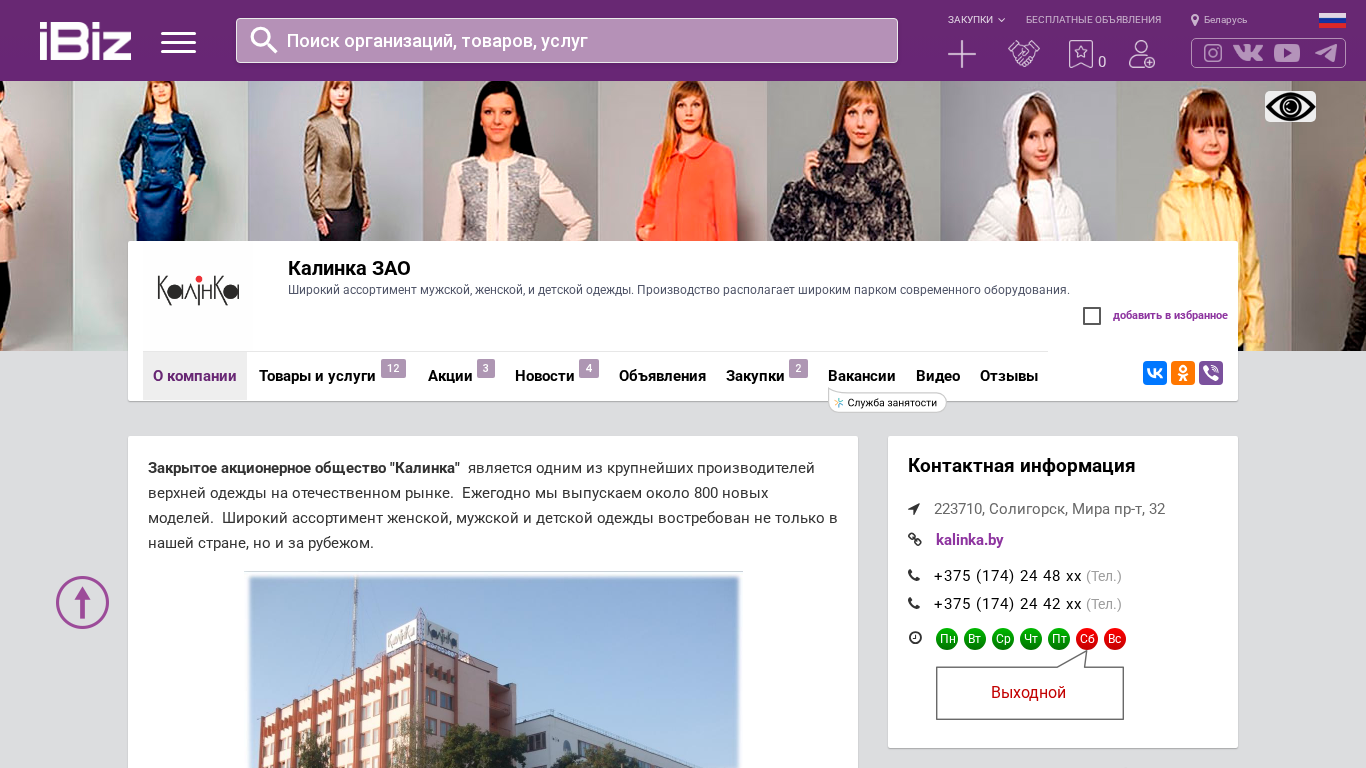Select Saturday 'Сб' schedule circle
Image resolution: width=1366 pixels, height=768 pixels.
coord(1087,639)
